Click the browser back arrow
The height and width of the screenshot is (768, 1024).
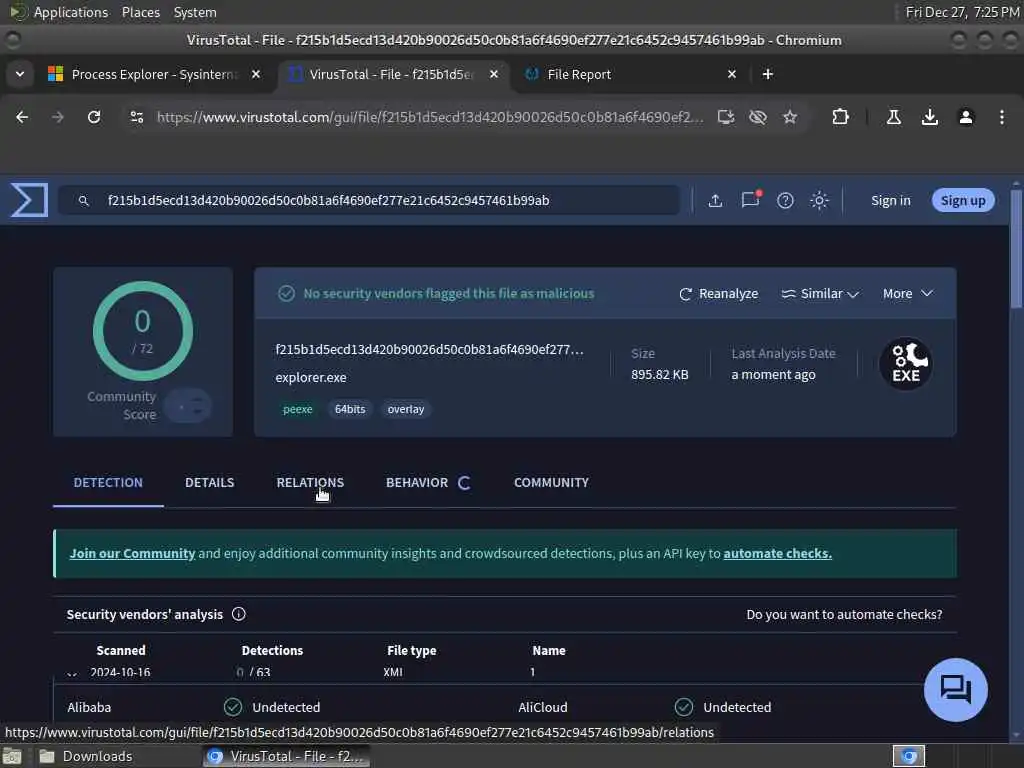coord(22,117)
